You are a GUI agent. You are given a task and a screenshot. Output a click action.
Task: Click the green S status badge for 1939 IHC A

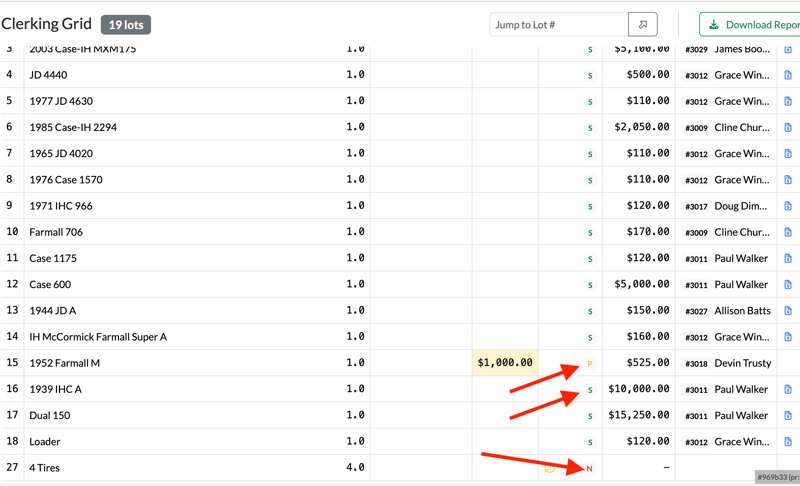[590, 390]
